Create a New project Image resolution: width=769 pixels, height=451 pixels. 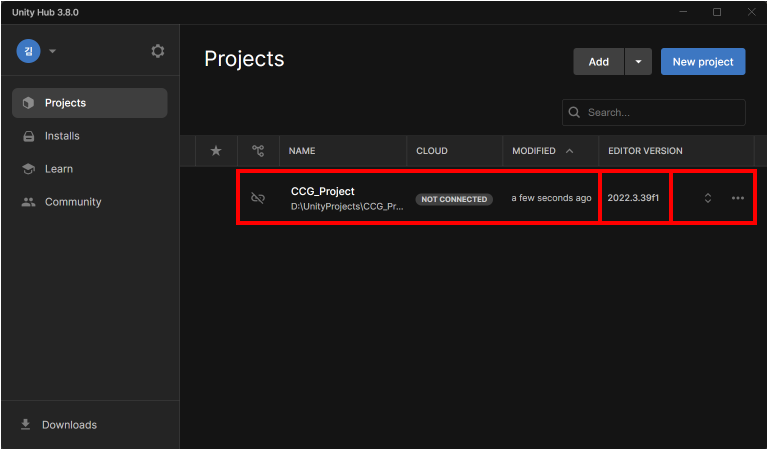click(x=703, y=62)
